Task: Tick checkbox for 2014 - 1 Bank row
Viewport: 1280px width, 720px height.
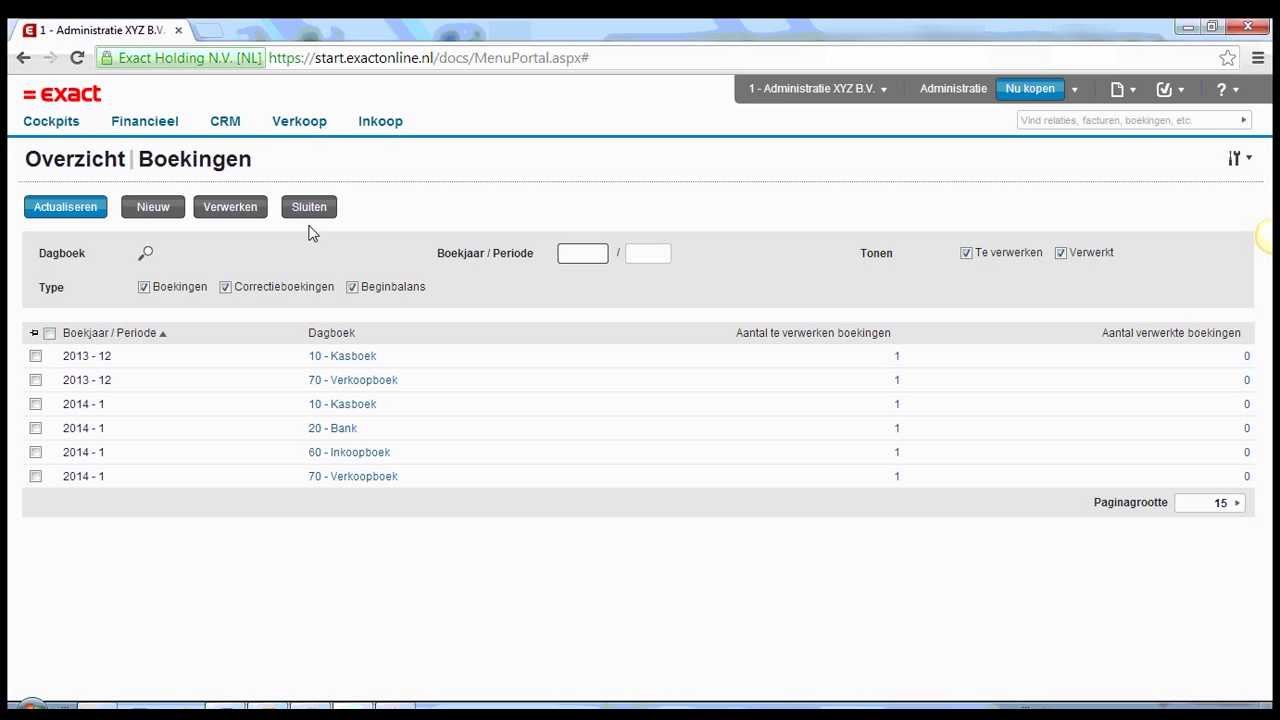Action: (36, 428)
